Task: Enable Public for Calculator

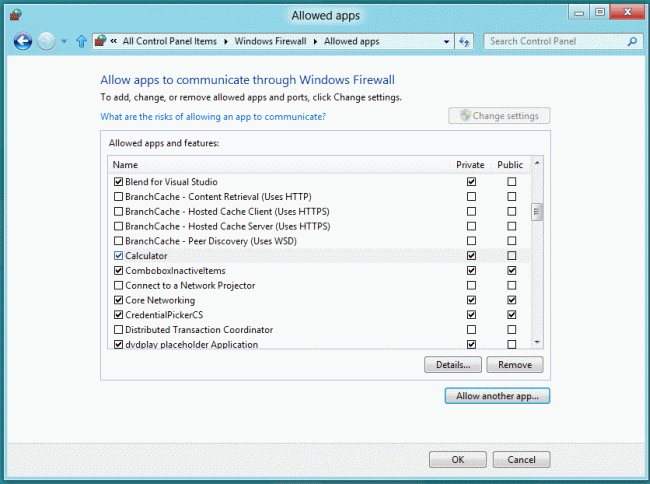Action: tap(512, 256)
